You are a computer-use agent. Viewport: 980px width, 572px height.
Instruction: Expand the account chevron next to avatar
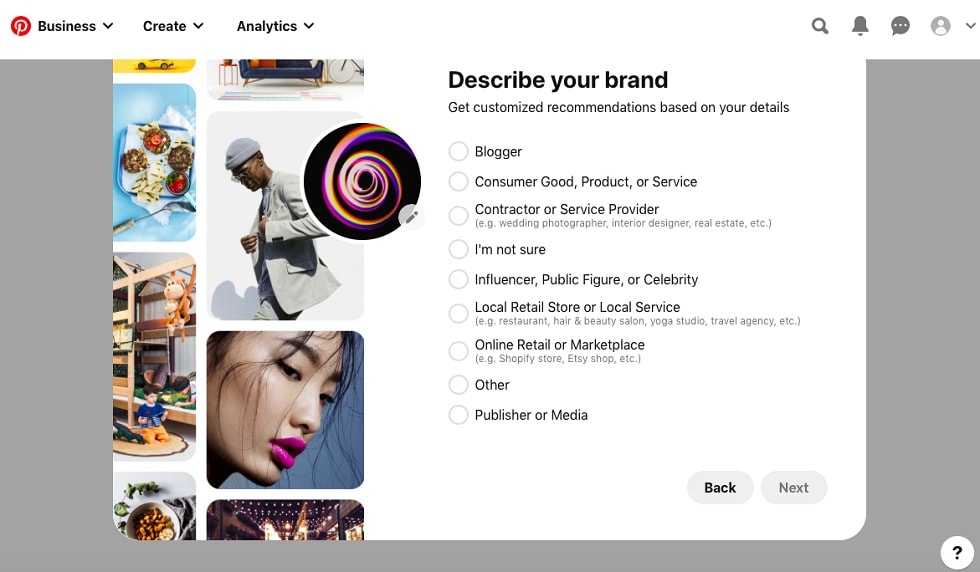click(970, 26)
